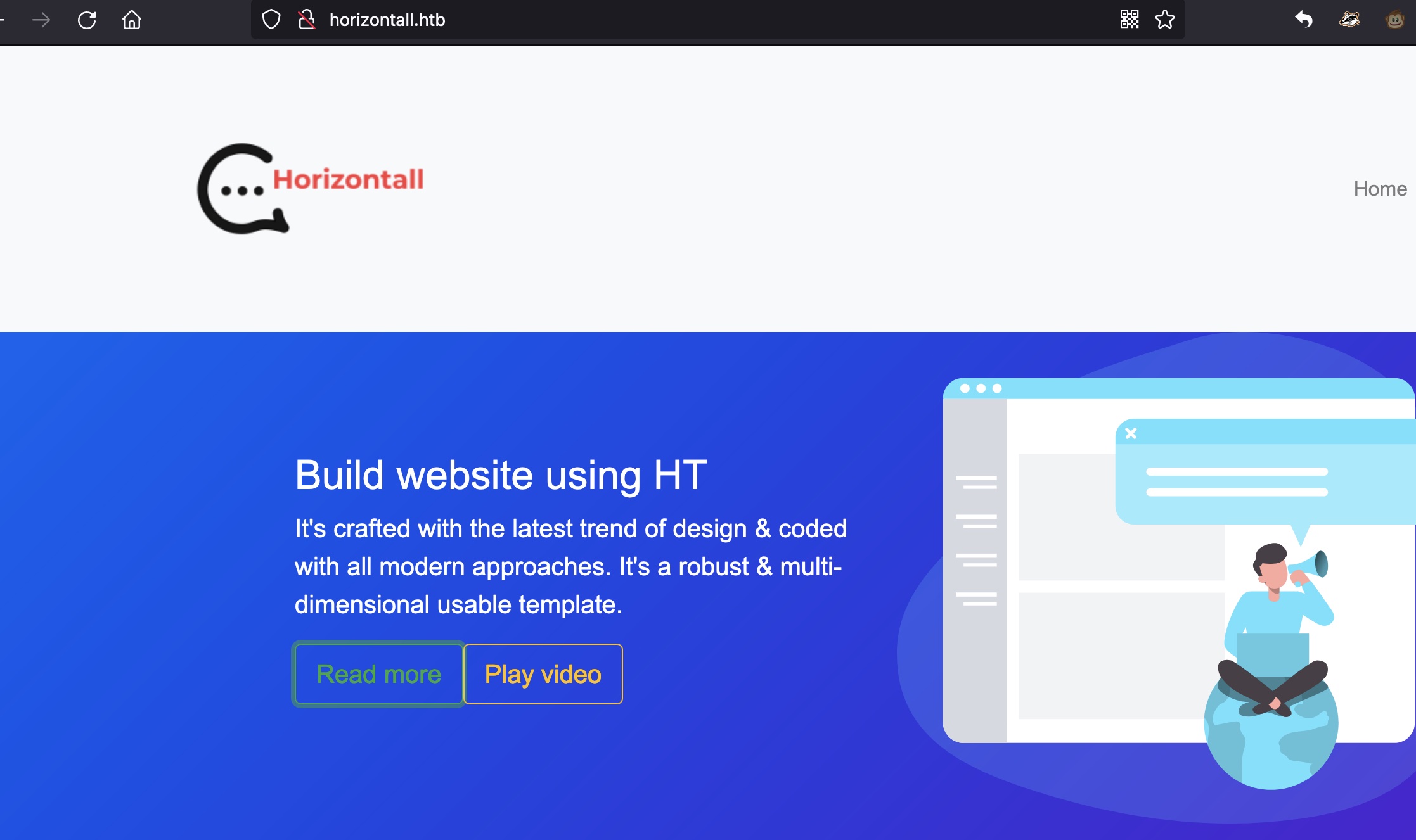Click the Build website using HT heading

click(501, 475)
